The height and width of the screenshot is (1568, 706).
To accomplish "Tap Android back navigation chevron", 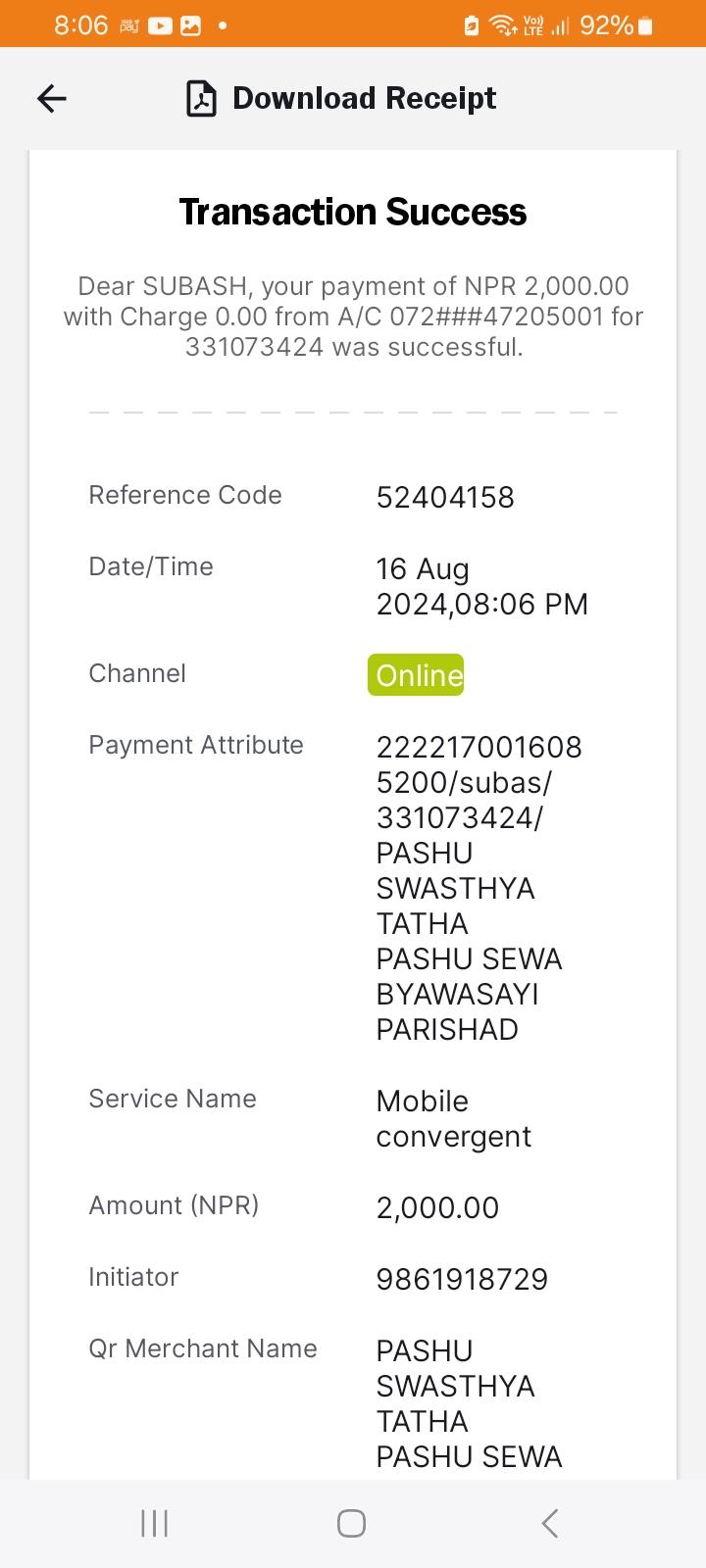I will coord(550,1523).
